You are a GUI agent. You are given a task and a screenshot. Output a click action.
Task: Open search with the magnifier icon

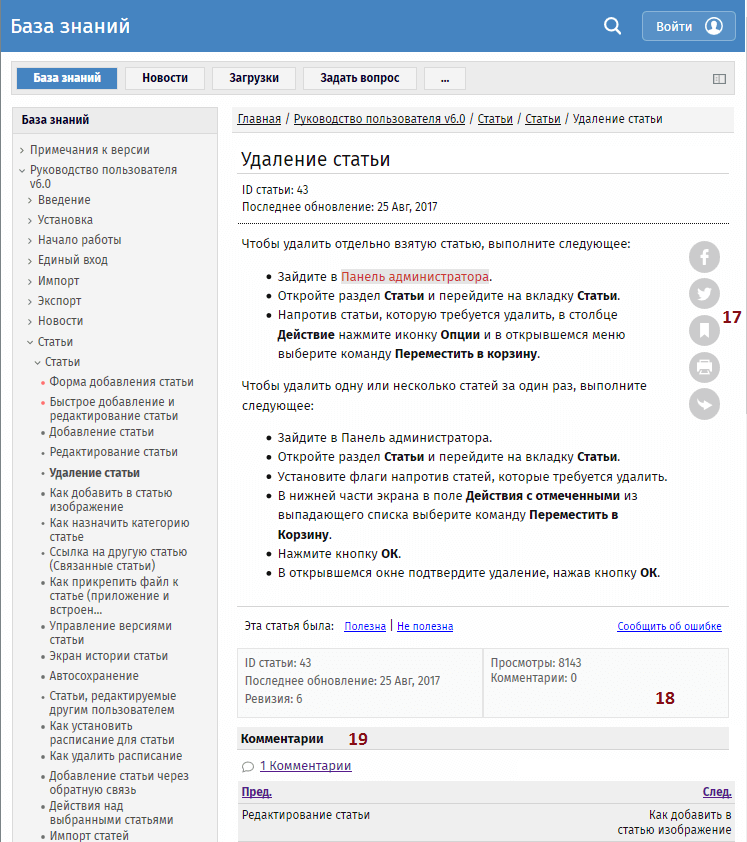click(x=612, y=26)
